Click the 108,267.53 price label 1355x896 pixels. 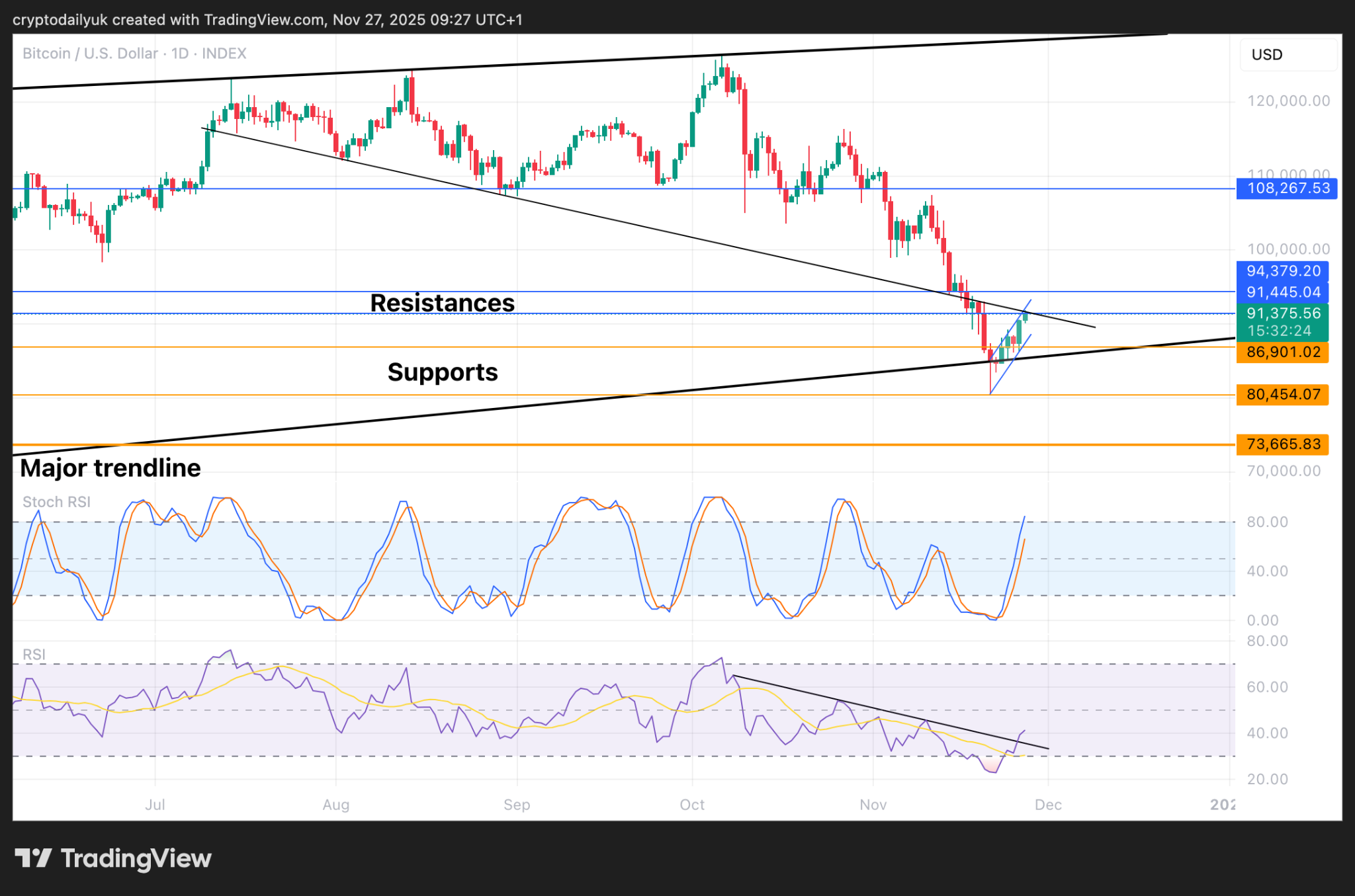(x=1287, y=188)
